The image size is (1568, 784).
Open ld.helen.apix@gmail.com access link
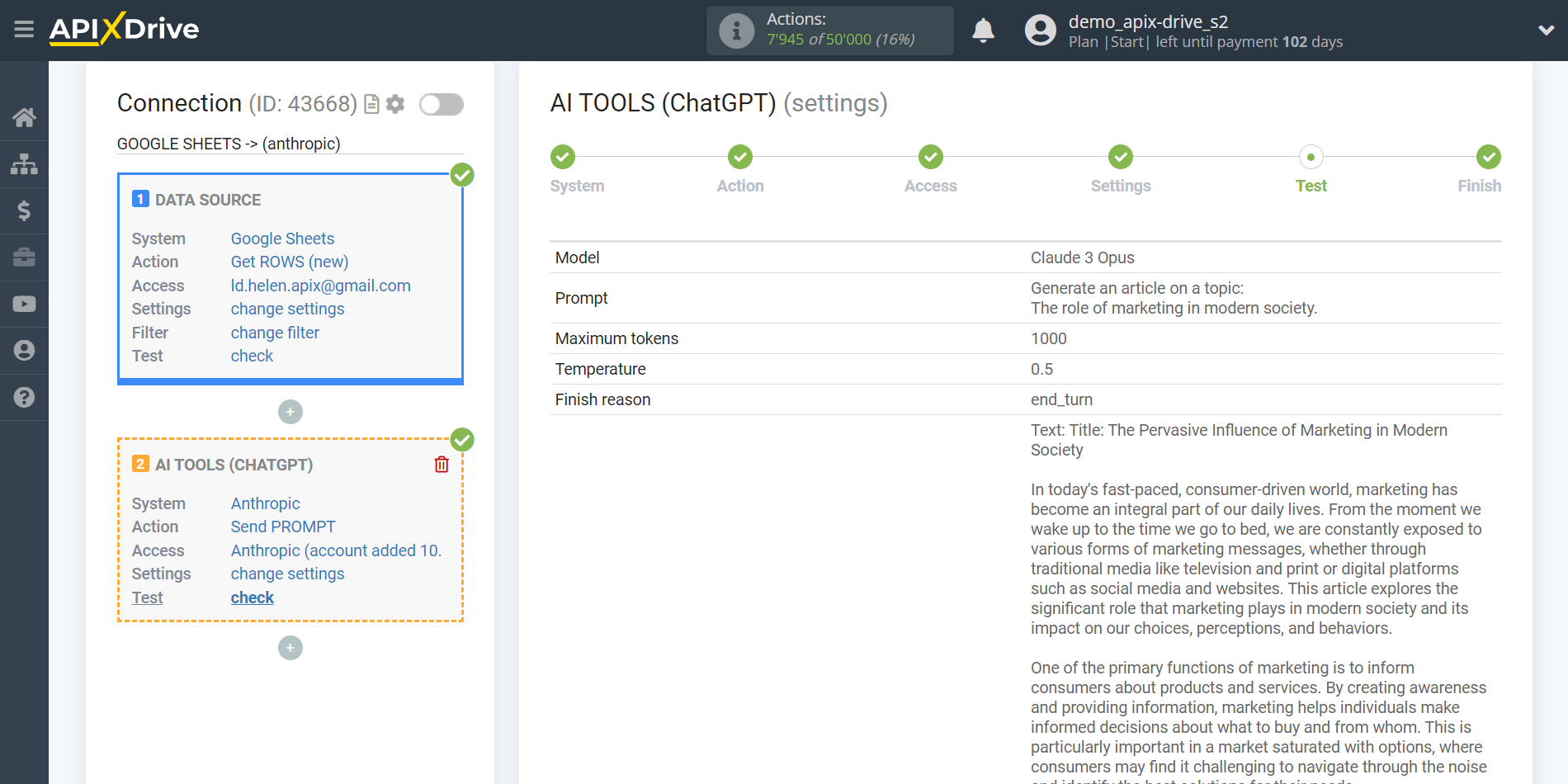[321, 286]
